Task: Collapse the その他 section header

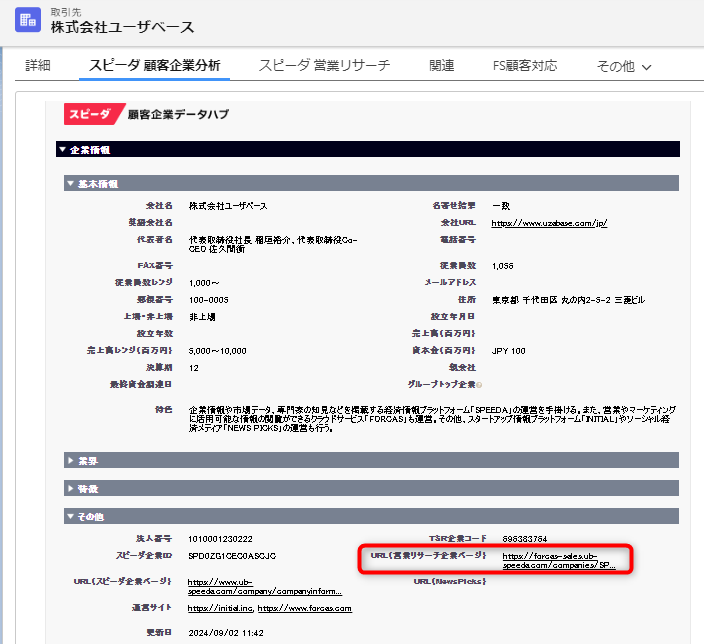Action: pos(371,516)
